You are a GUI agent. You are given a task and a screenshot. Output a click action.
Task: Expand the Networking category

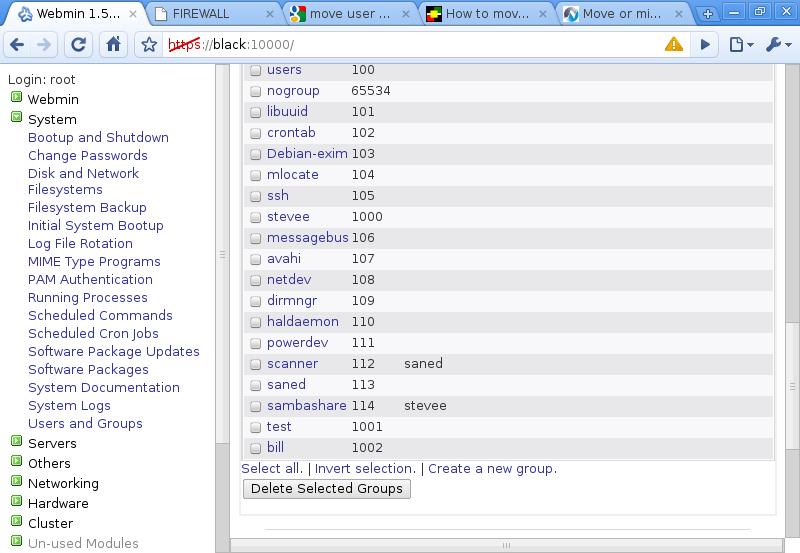point(17,483)
